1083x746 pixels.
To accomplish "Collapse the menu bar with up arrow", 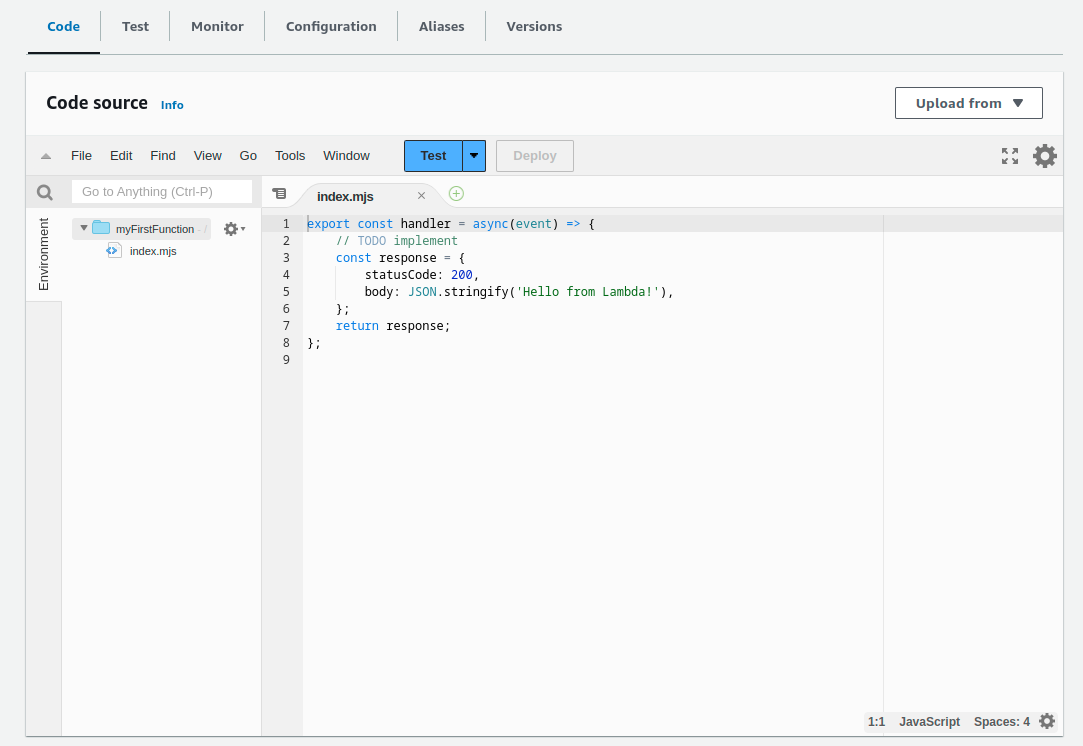I will coord(46,156).
